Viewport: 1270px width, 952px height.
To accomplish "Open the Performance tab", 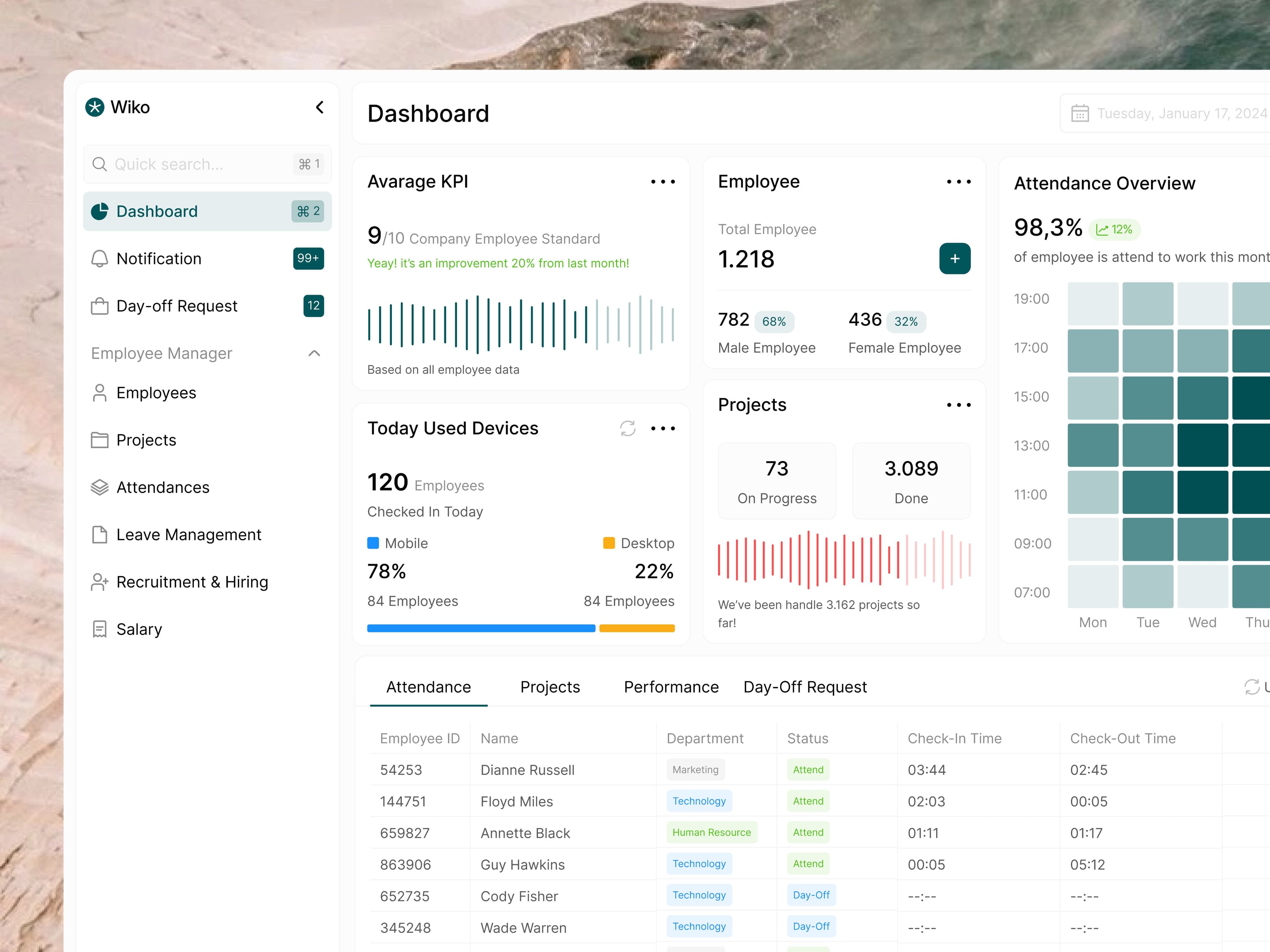I will coord(671,687).
